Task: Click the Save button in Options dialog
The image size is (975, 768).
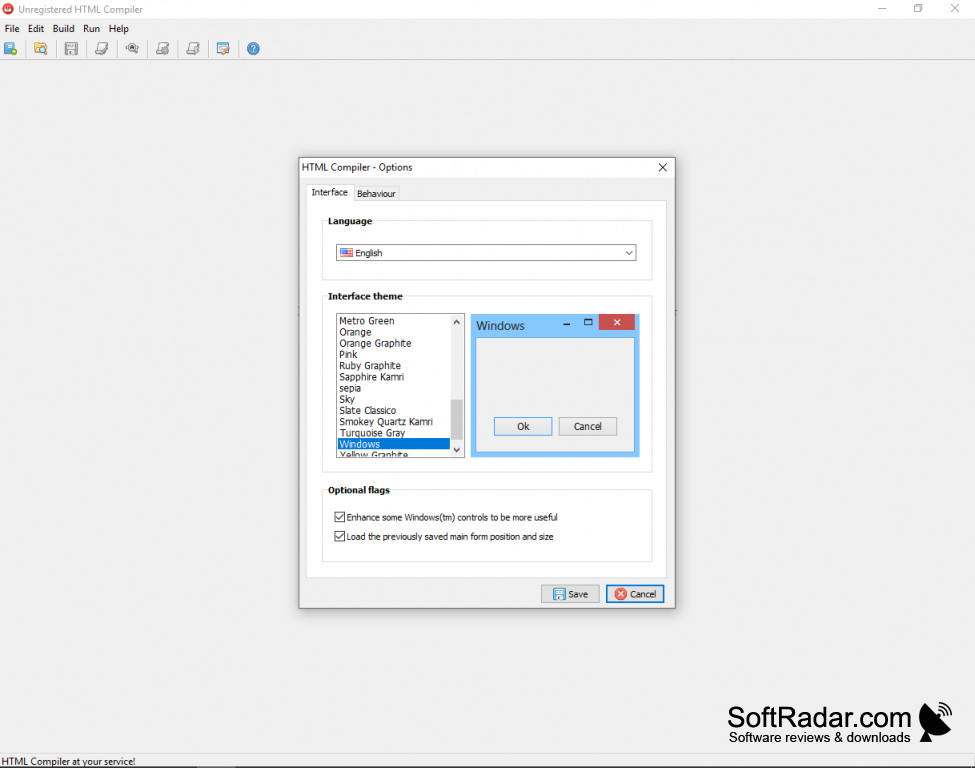Action: pos(570,594)
